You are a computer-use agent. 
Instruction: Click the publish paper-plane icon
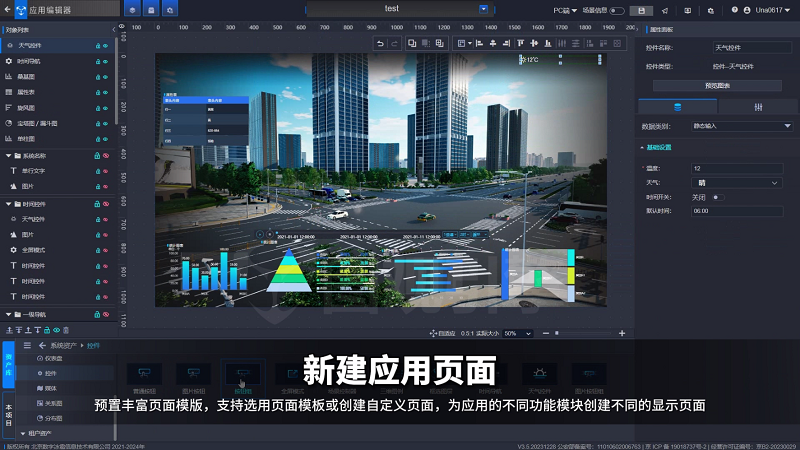665,10
